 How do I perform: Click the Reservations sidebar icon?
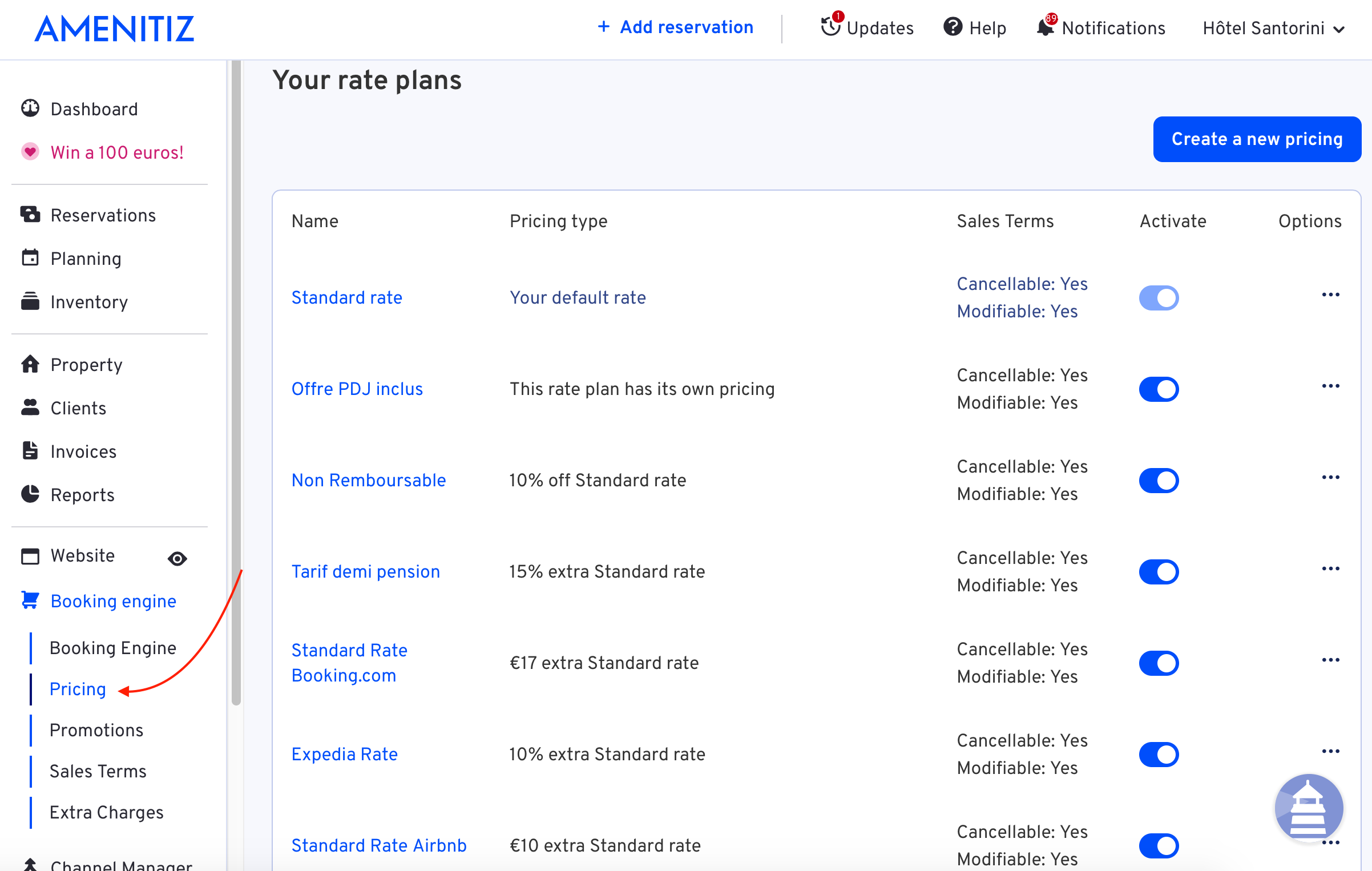pos(30,215)
